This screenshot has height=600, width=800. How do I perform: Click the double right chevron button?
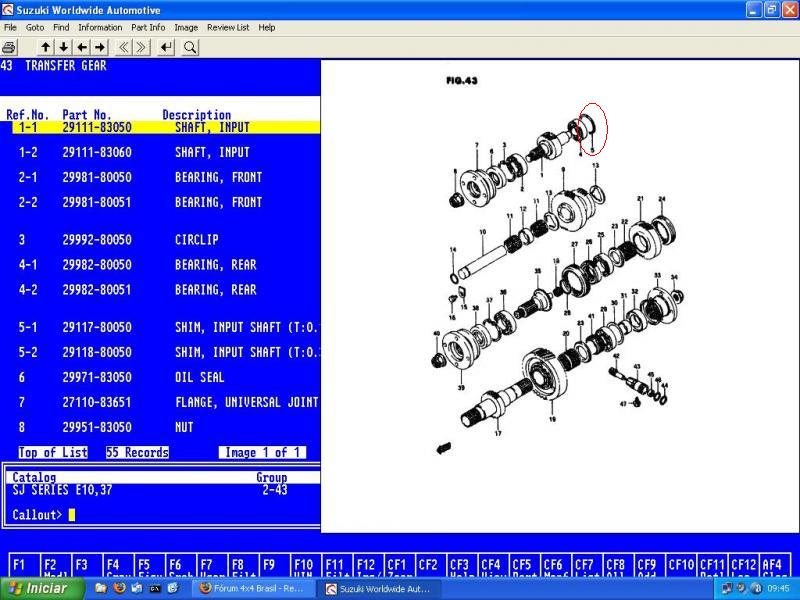(141, 47)
